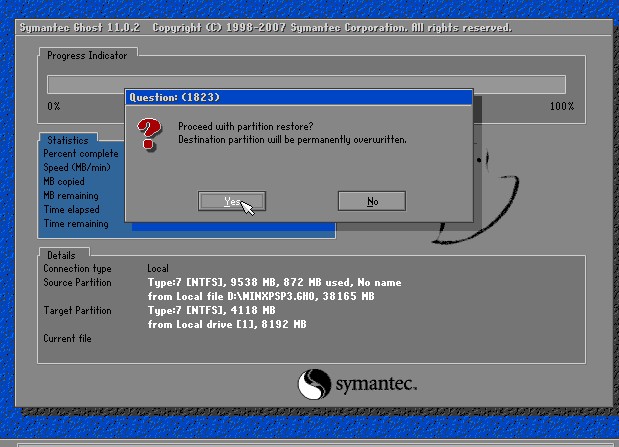Click target 'Type:7 [NTFS], 4118 MB' line
The height and width of the screenshot is (447, 619).
coord(212,310)
